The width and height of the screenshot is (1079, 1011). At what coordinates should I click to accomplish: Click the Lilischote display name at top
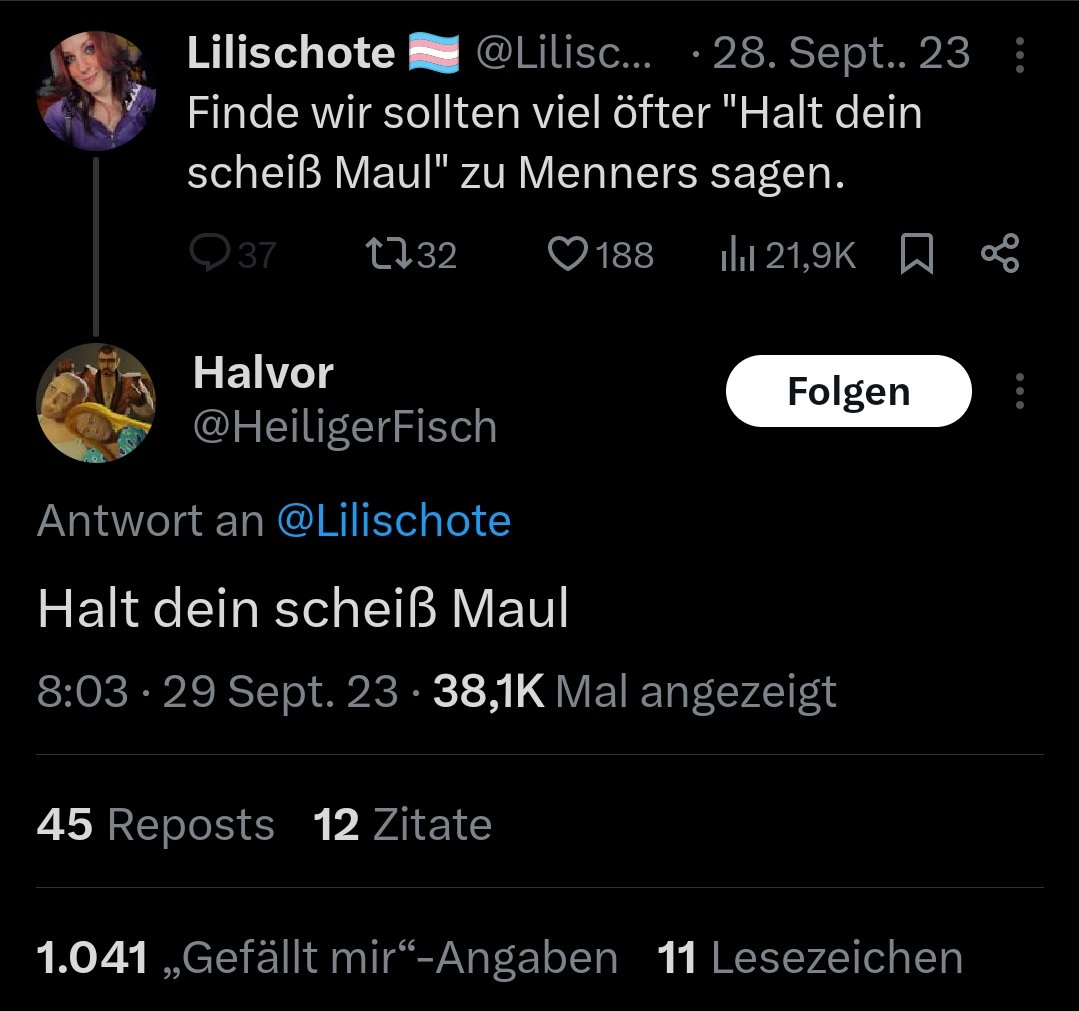pyautogui.click(x=291, y=54)
